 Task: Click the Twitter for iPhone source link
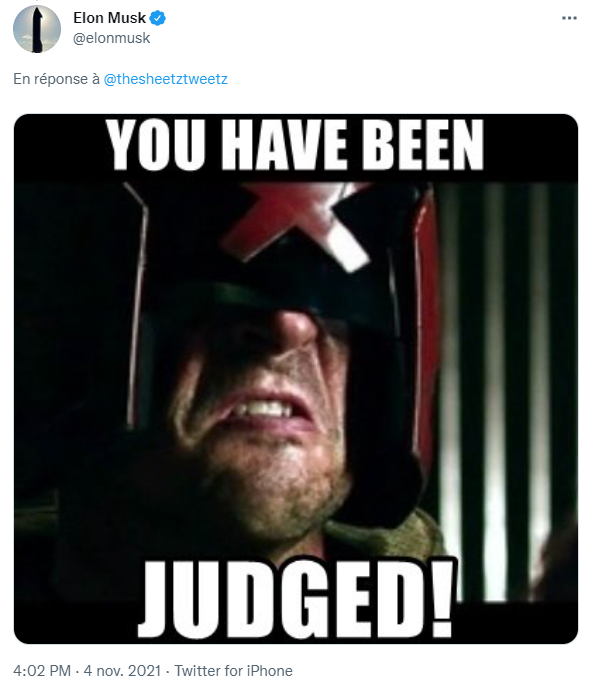coord(233,670)
